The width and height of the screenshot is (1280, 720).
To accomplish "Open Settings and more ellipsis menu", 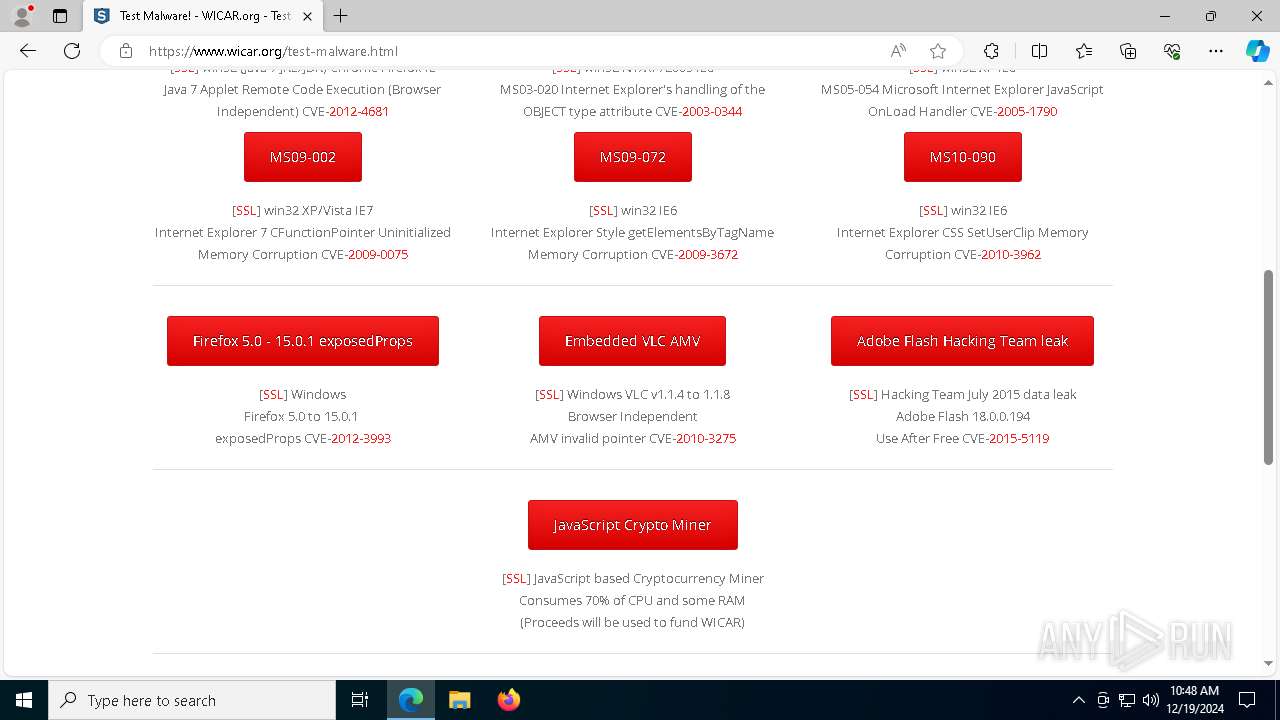I will click(1216, 51).
